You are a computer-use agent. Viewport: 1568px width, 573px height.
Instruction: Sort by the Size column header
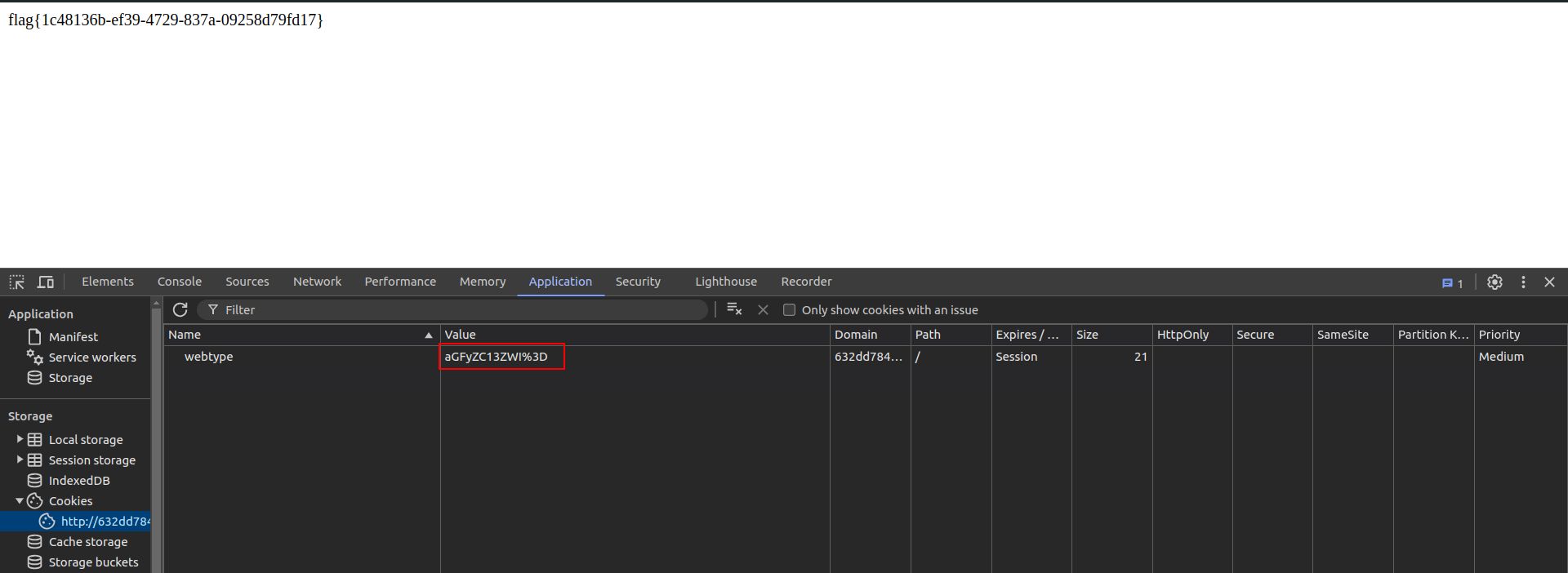[x=1111, y=335]
